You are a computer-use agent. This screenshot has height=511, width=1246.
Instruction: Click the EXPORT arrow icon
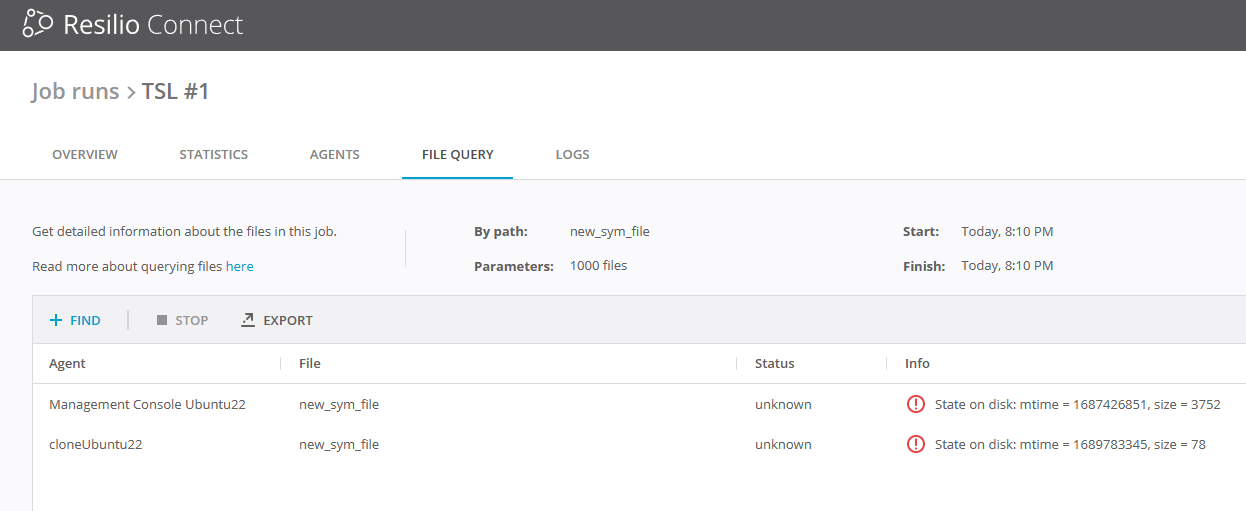click(248, 321)
